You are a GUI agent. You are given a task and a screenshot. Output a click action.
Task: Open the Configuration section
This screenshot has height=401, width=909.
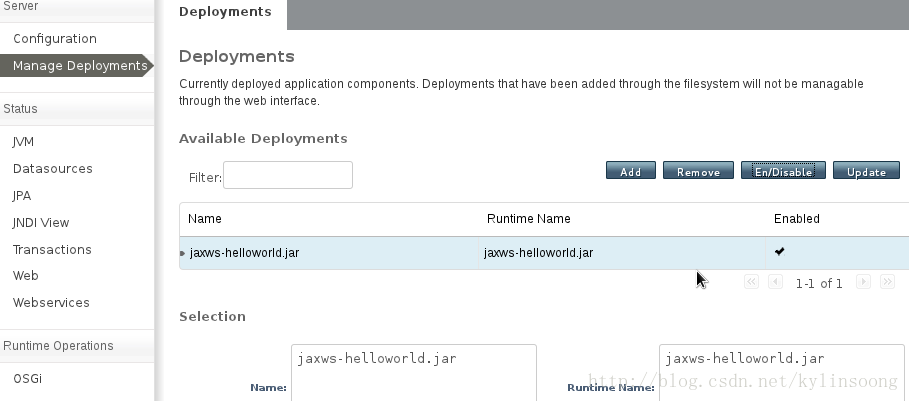55,39
